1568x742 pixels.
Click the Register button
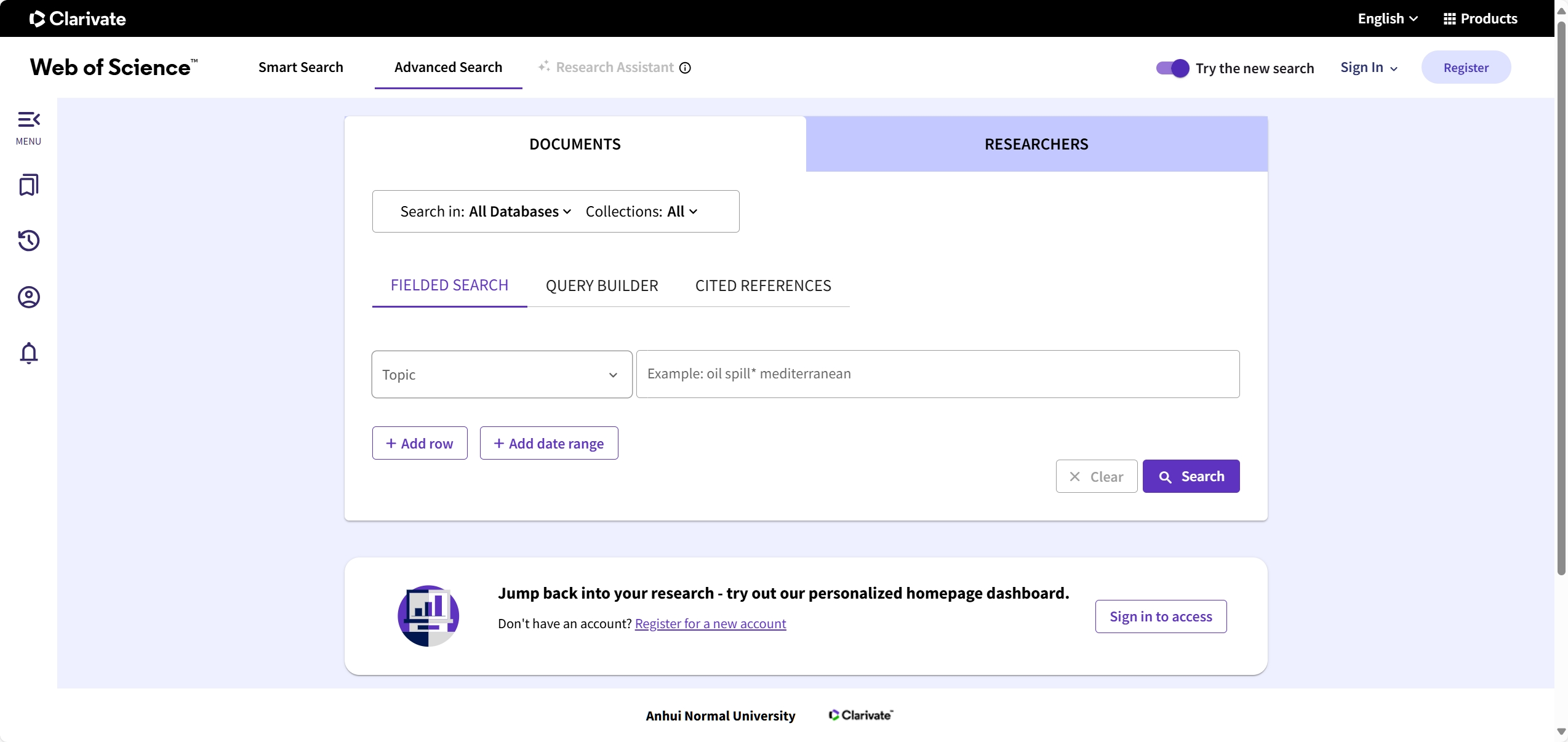pyautogui.click(x=1466, y=68)
